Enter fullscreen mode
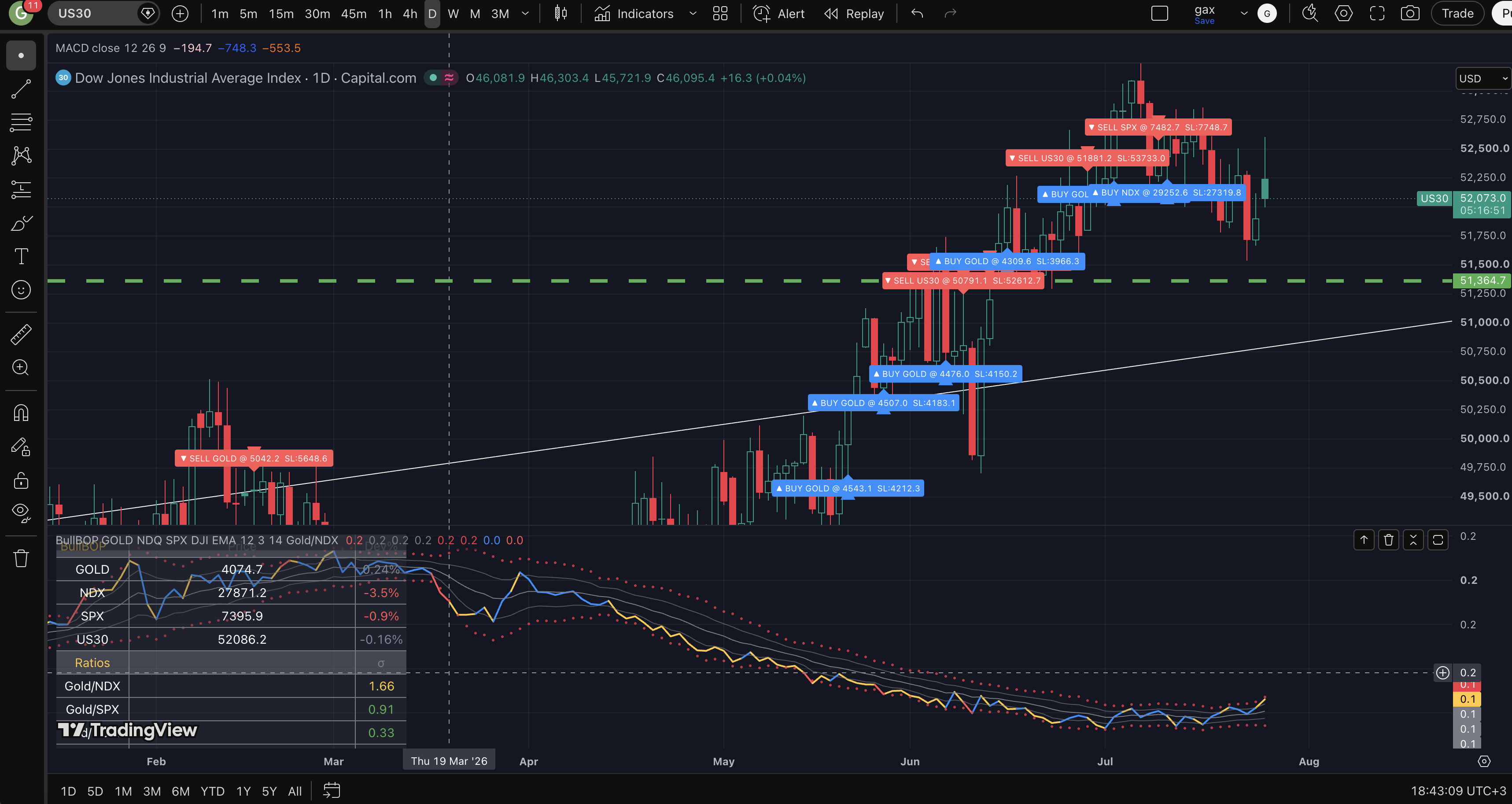This screenshot has width=1512, height=804. pos(1377,14)
